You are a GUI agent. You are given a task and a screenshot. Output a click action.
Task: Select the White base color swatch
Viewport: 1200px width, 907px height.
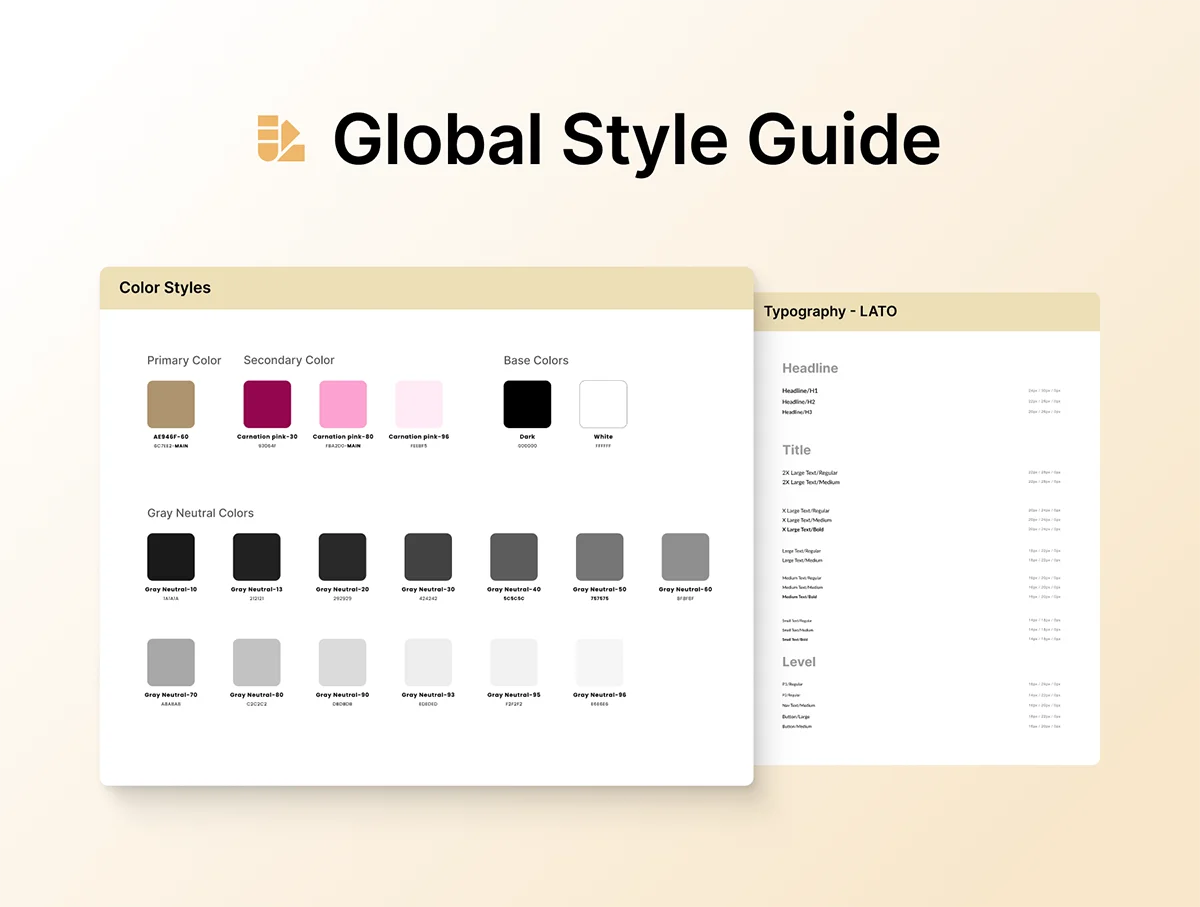[603, 404]
